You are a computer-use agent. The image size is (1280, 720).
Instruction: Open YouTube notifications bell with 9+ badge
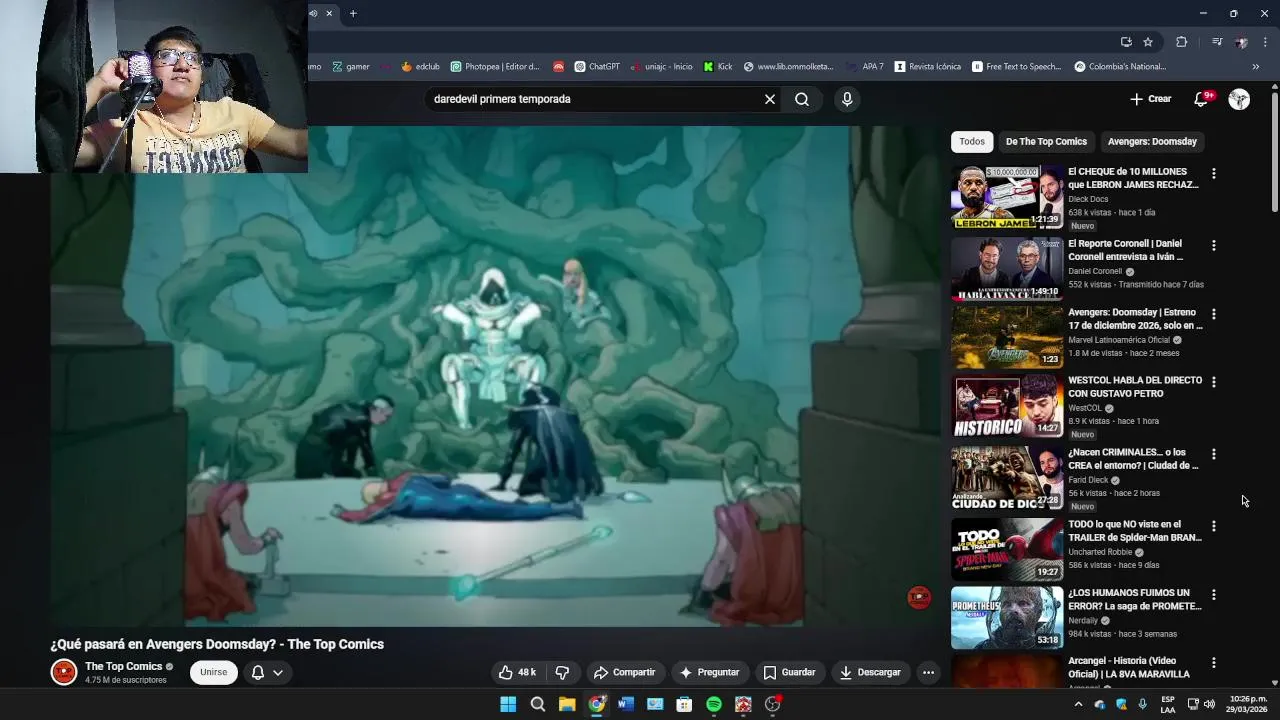point(1203,98)
